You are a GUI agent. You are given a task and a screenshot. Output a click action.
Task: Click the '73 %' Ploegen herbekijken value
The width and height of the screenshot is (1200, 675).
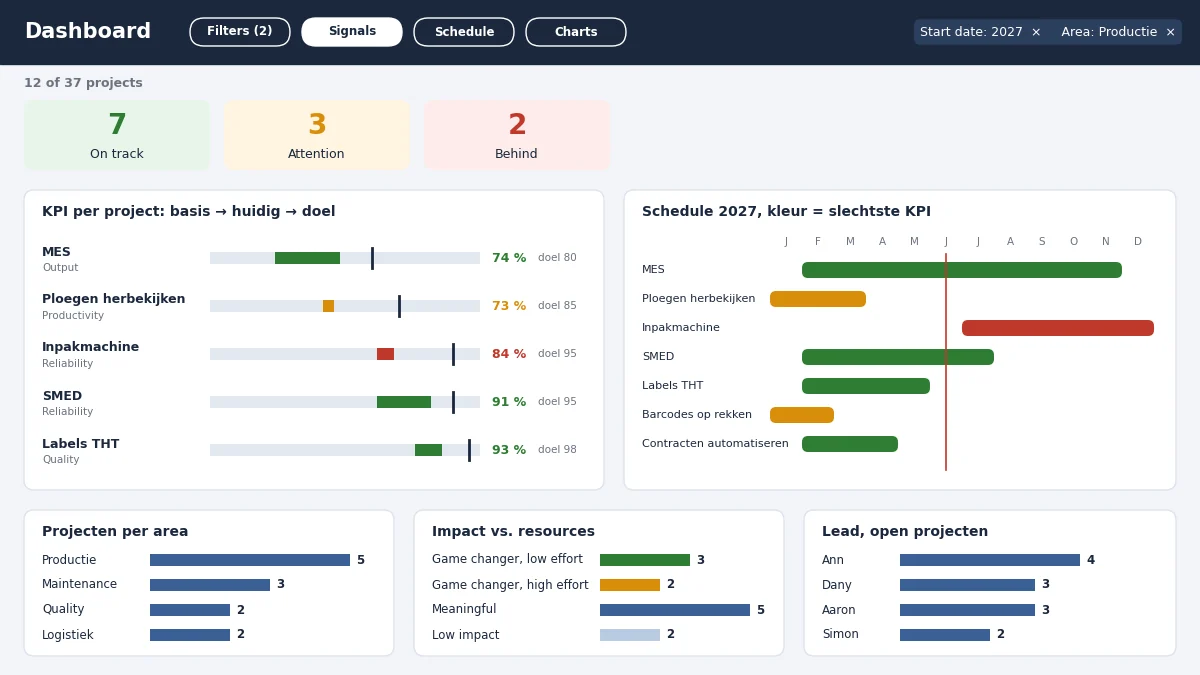(509, 306)
